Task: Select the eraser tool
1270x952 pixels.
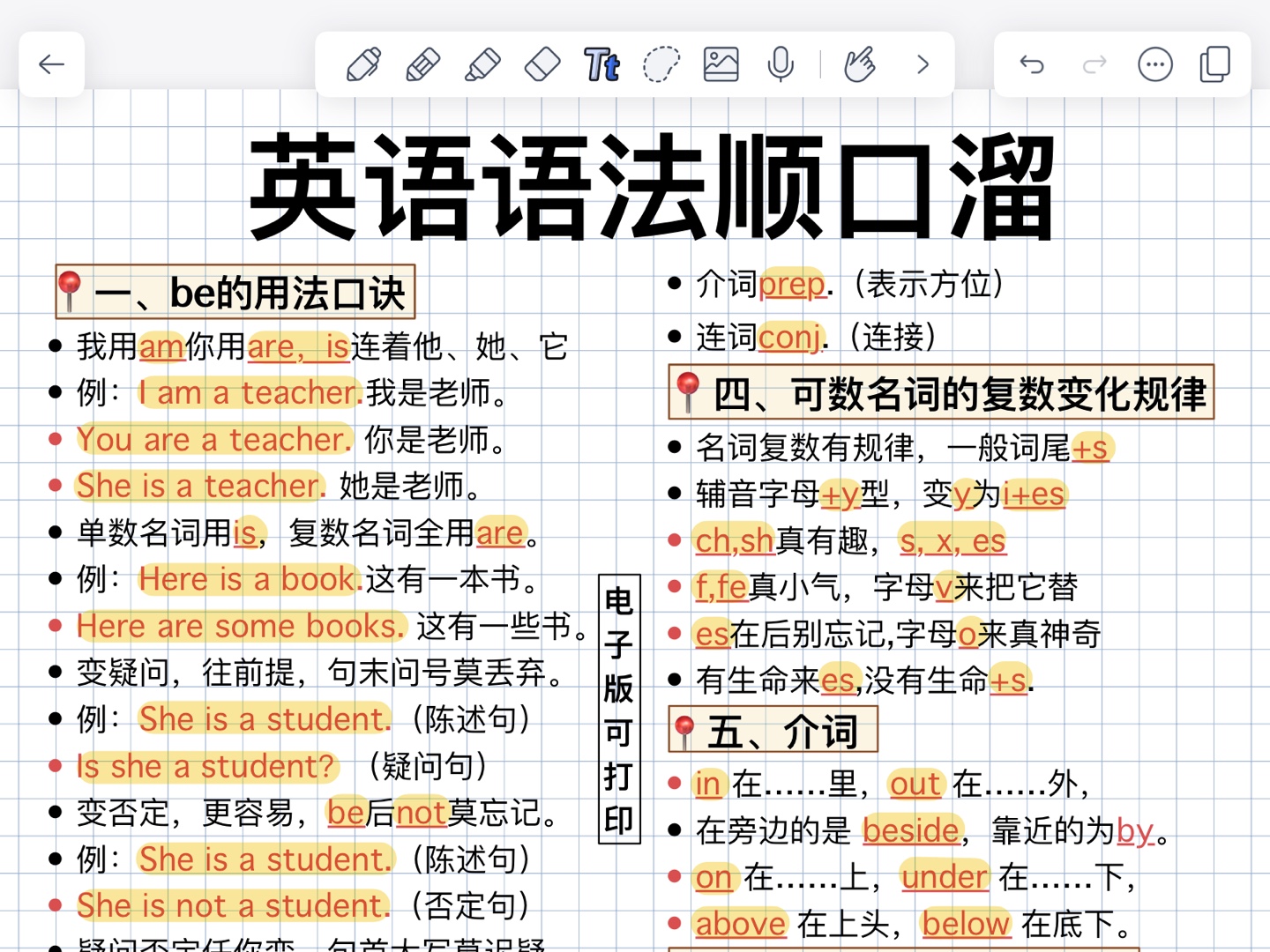Action: coord(542,63)
